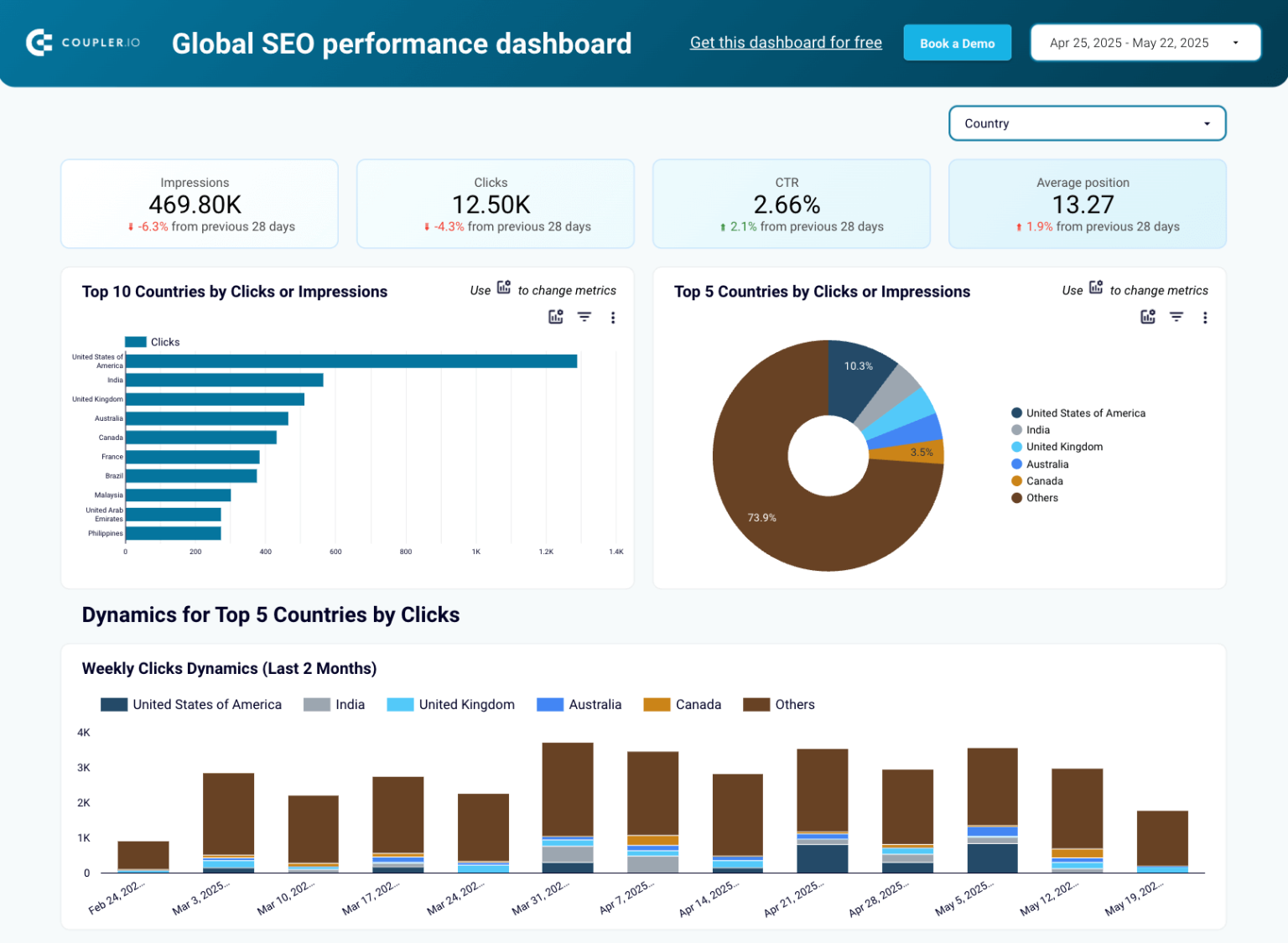Click the 'Get this dashboard for free' link

[x=786, y=42]
